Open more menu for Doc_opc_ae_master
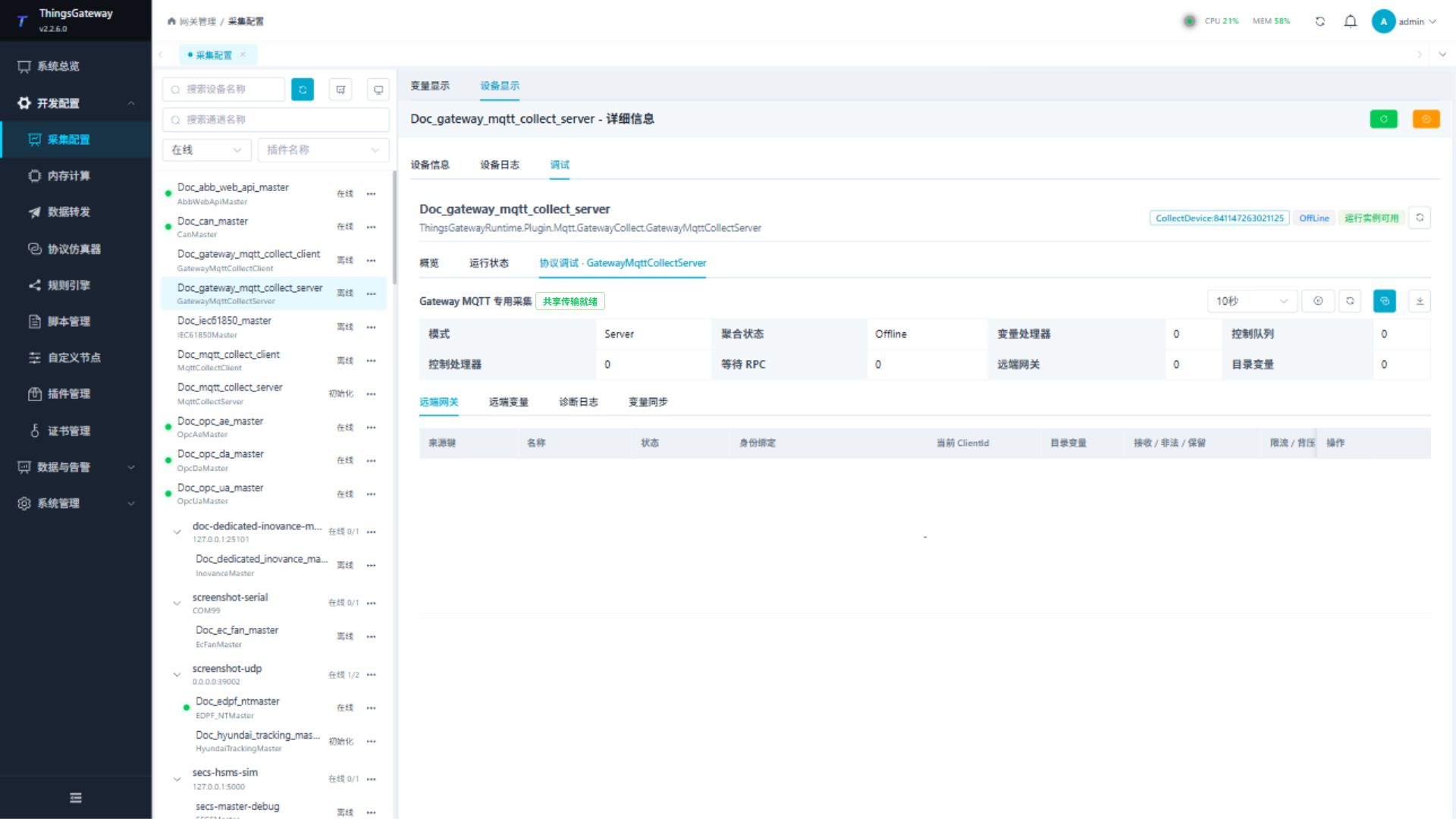 (x=371, y=428)
